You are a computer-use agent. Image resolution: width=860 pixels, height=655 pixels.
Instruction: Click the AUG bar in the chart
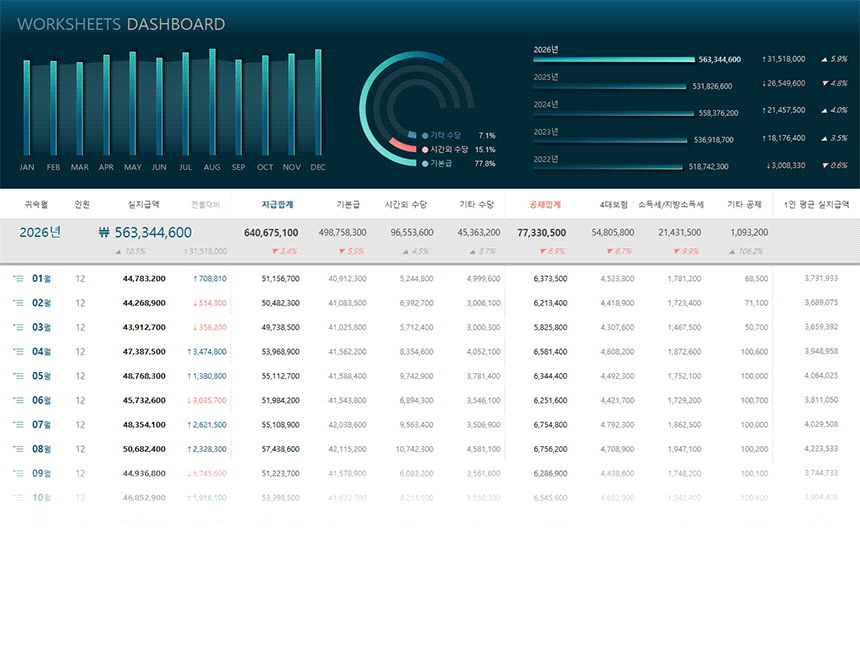(x=212, y=103)
